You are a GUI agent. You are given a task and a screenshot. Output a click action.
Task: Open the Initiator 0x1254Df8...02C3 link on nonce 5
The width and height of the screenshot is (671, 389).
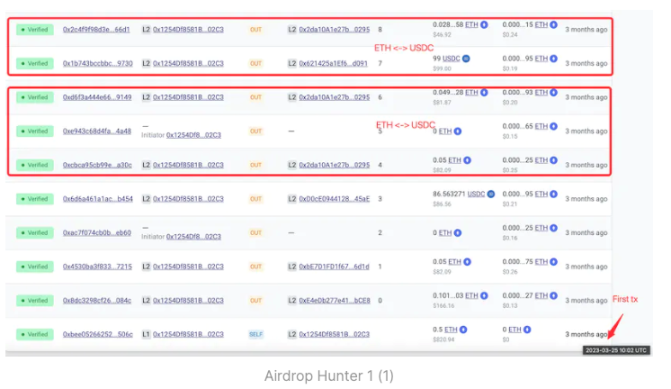click(x=193, y=135)
